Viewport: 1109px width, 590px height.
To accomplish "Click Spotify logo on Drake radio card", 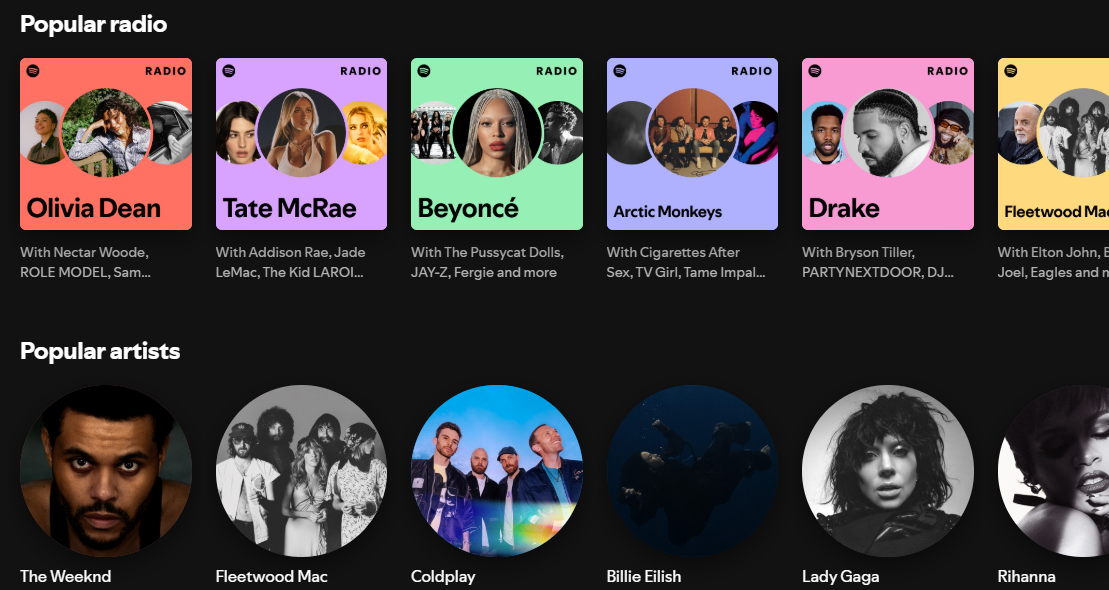I will [x=815, y=71].
